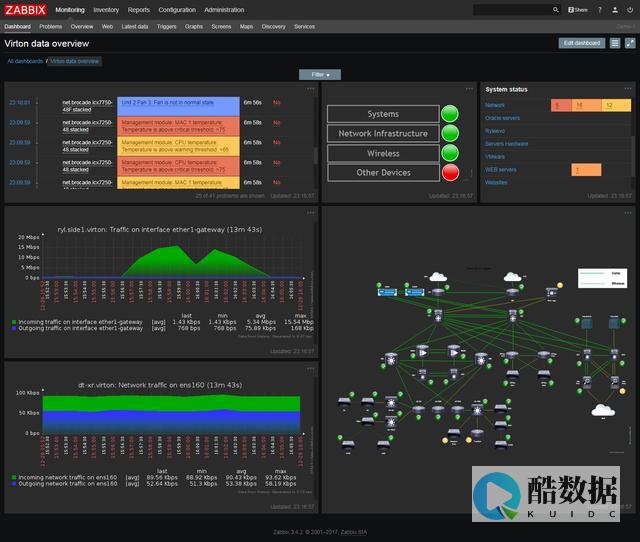The image size is (640, 542).
Task: Click the sign out power icon
Action: tap(630, 10)
